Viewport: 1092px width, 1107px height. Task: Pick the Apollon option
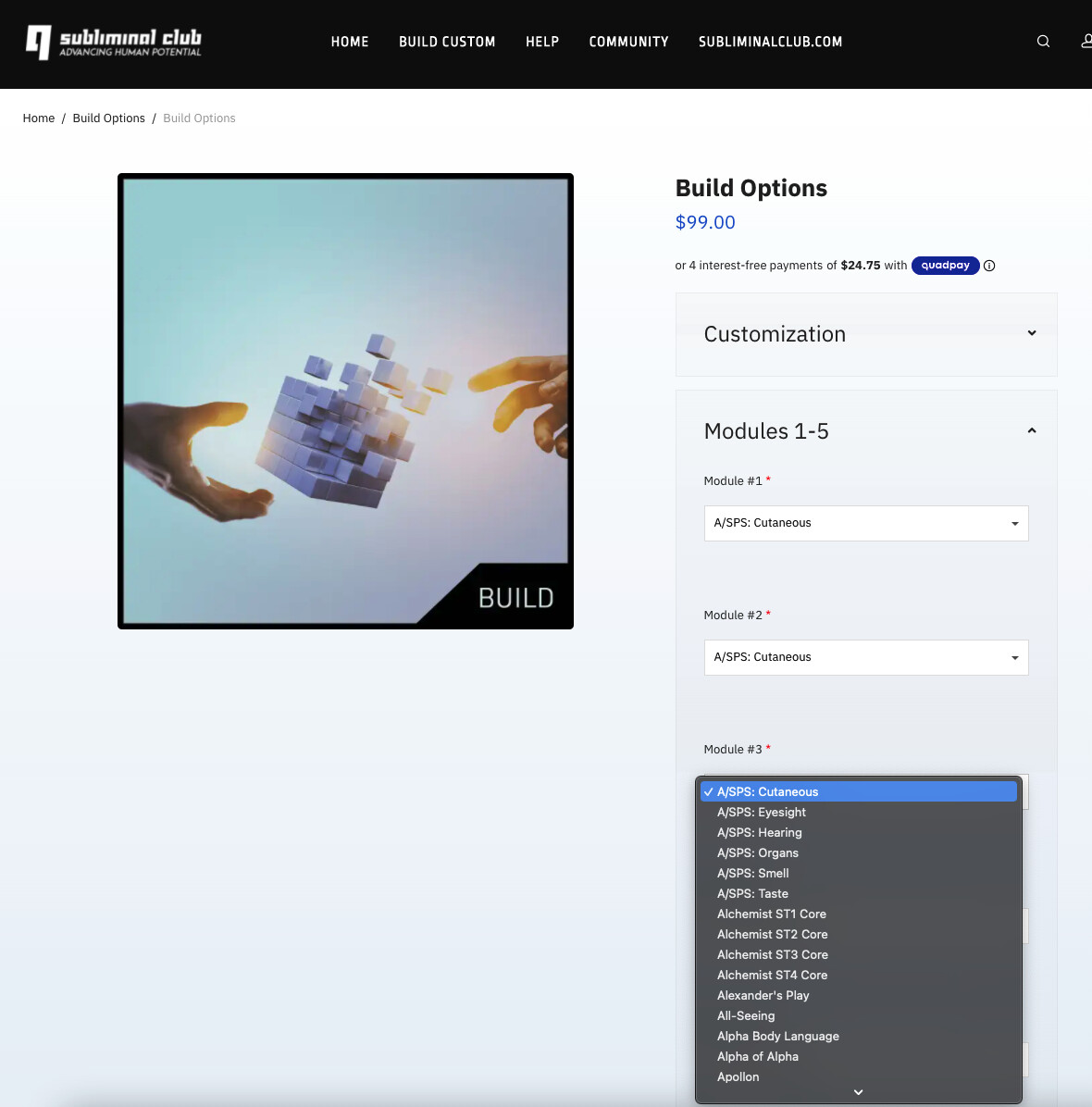pyautogui.click(x=859, y=1077)
